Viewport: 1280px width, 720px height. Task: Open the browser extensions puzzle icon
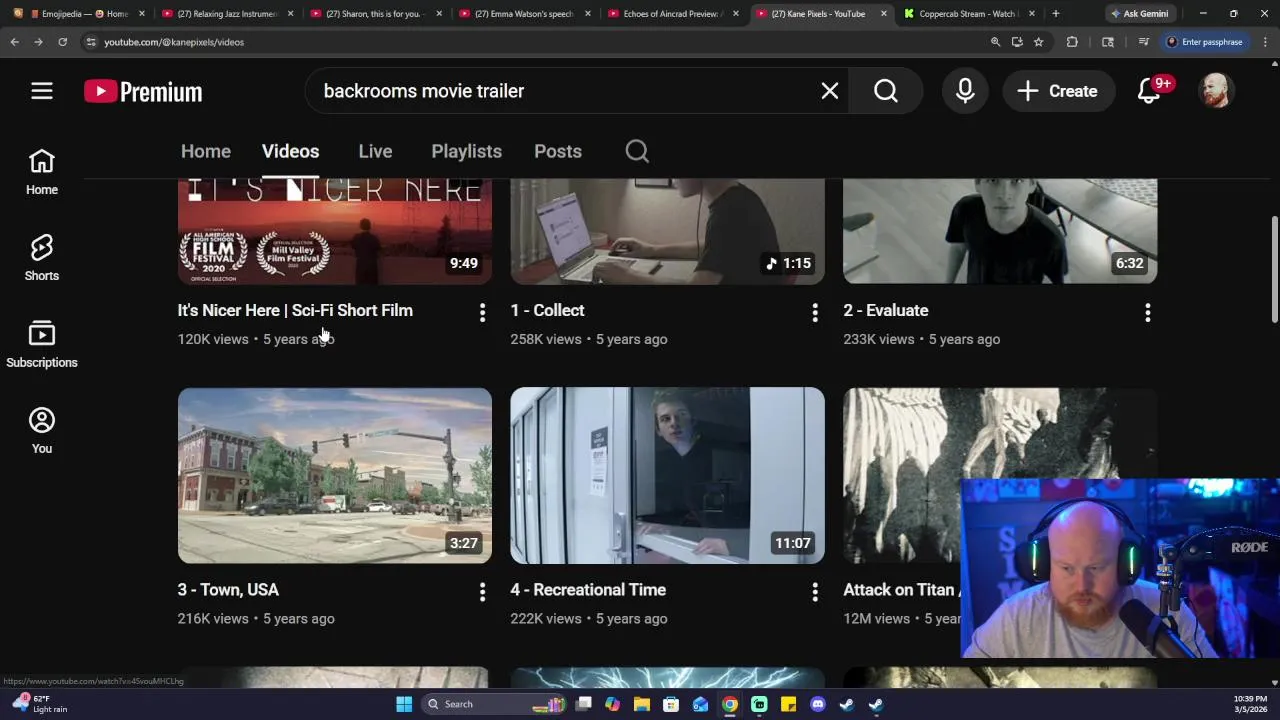(1072, 42)
